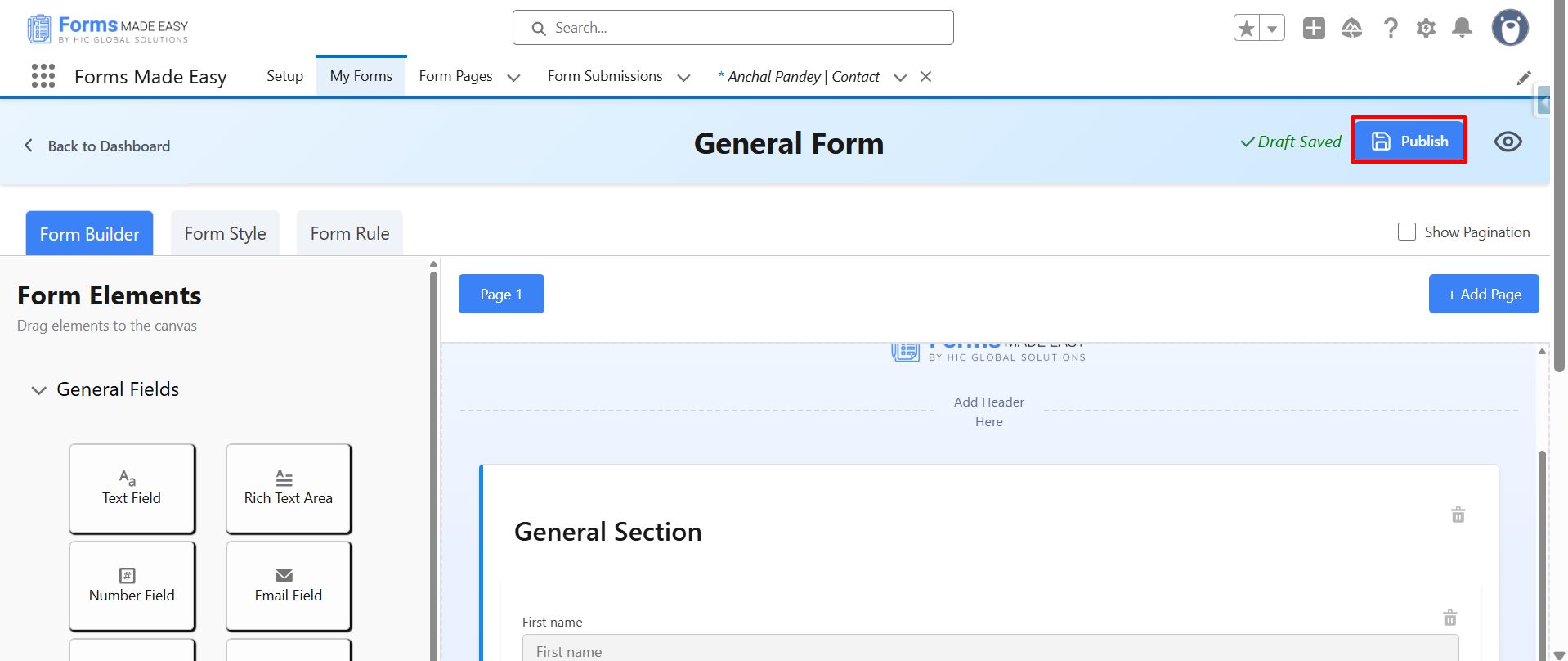Open the Trailhead guidance icon

tap(1352, 28)
